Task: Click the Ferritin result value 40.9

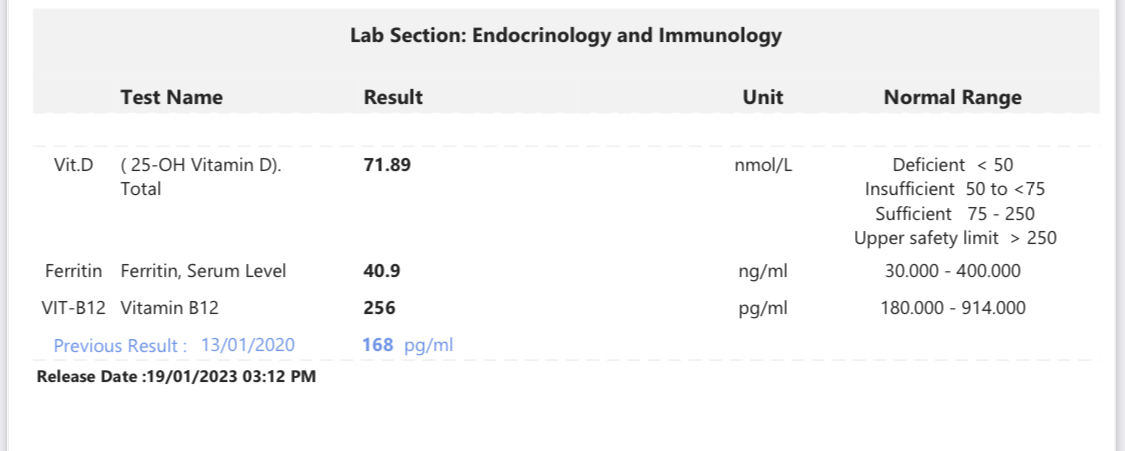Action: (382, 271)
